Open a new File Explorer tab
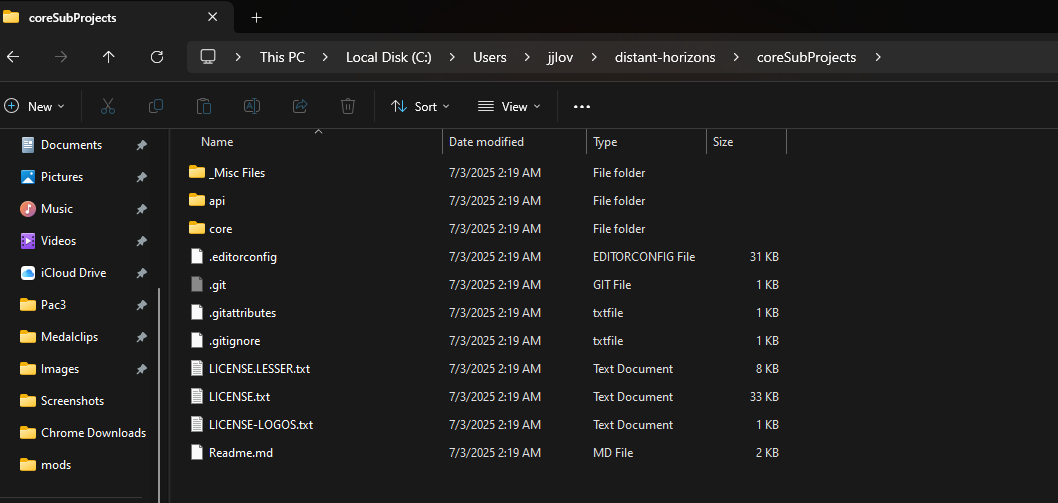 click(x=257, y=17)
